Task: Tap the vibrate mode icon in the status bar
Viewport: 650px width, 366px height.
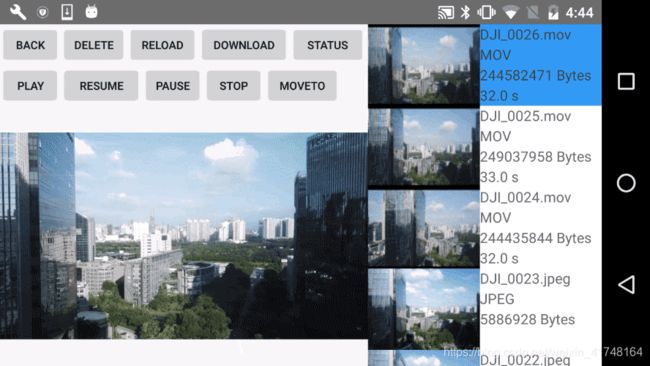Action: click(x=486, y=12)
